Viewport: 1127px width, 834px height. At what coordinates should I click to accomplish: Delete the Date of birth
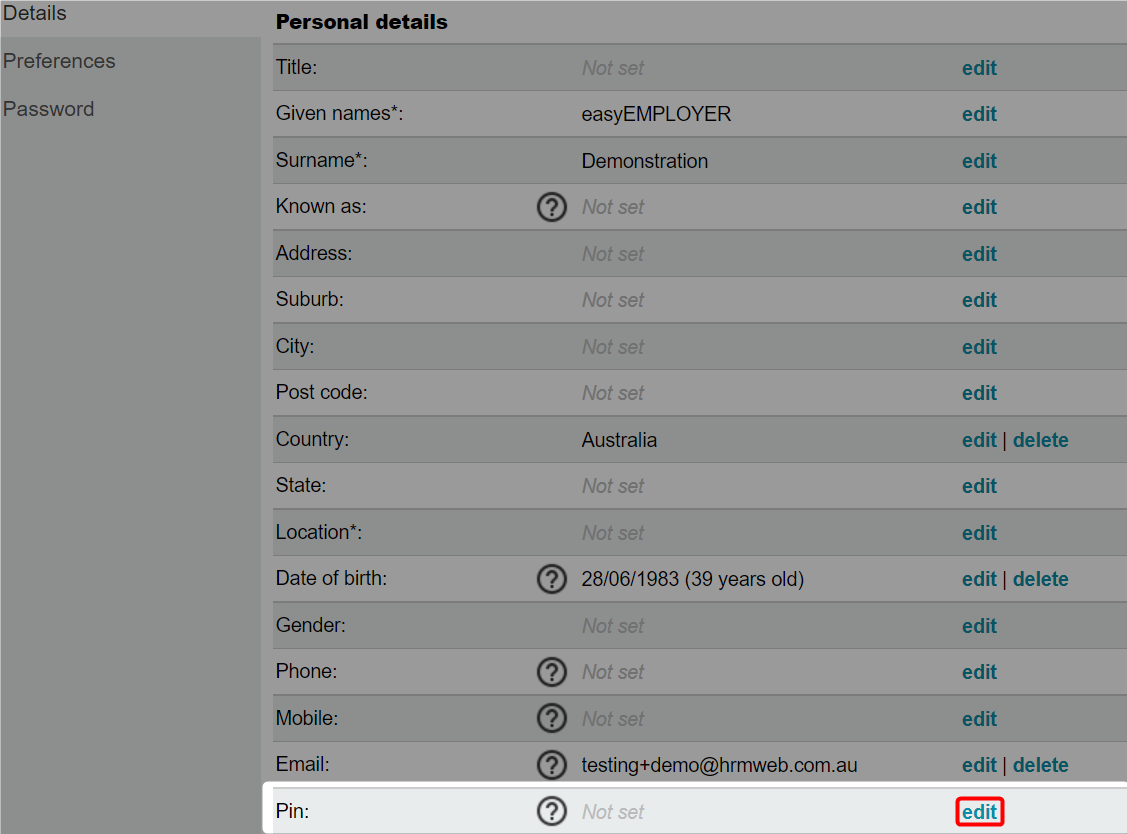tap(1041, 579)
